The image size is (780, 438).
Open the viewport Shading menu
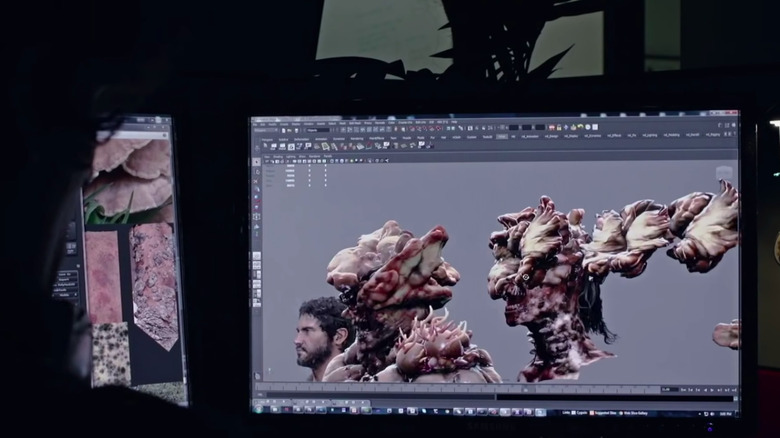[278, 156]
